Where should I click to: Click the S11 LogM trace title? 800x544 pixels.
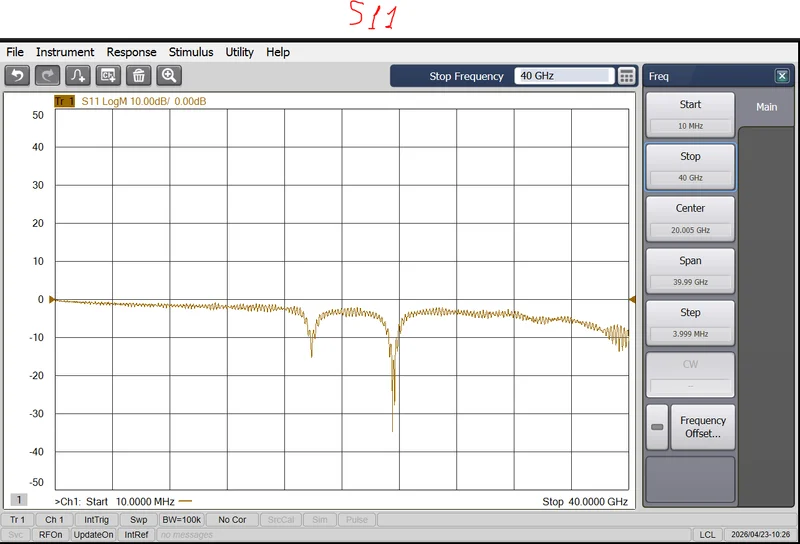pyautogui.click(x=144, y=101)
